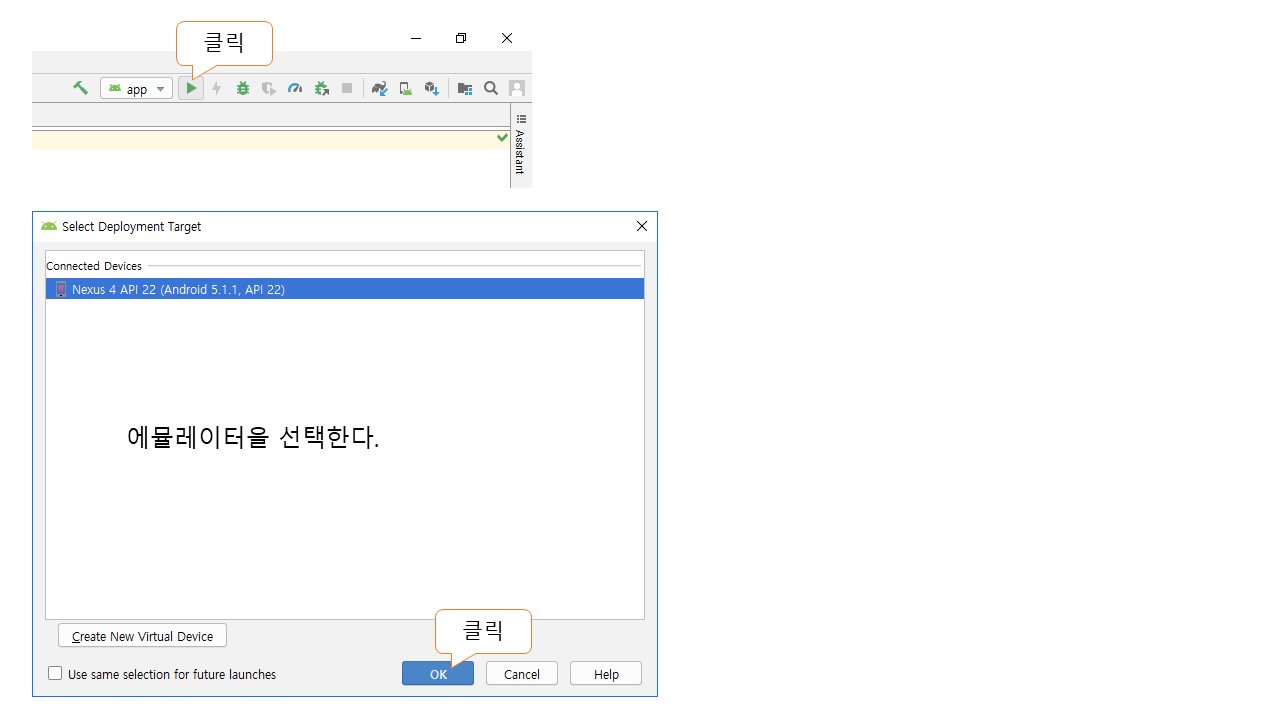Click the Stop square icon
Image resolution: width=1280 pixels, height=720 pixels.
[x=347, y=89]
